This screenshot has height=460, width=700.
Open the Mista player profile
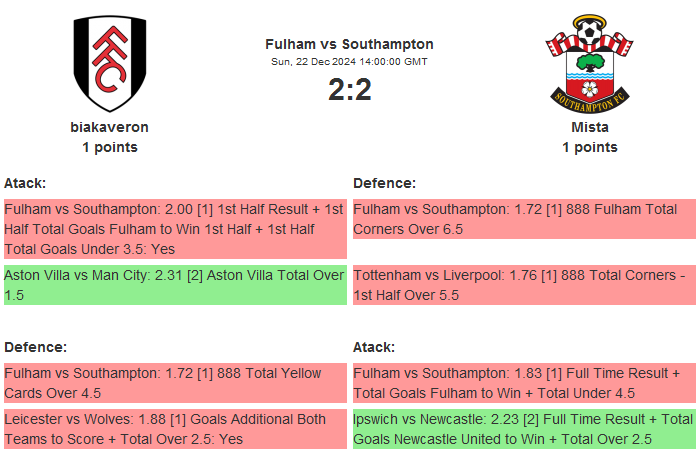[x=589, y=127]
